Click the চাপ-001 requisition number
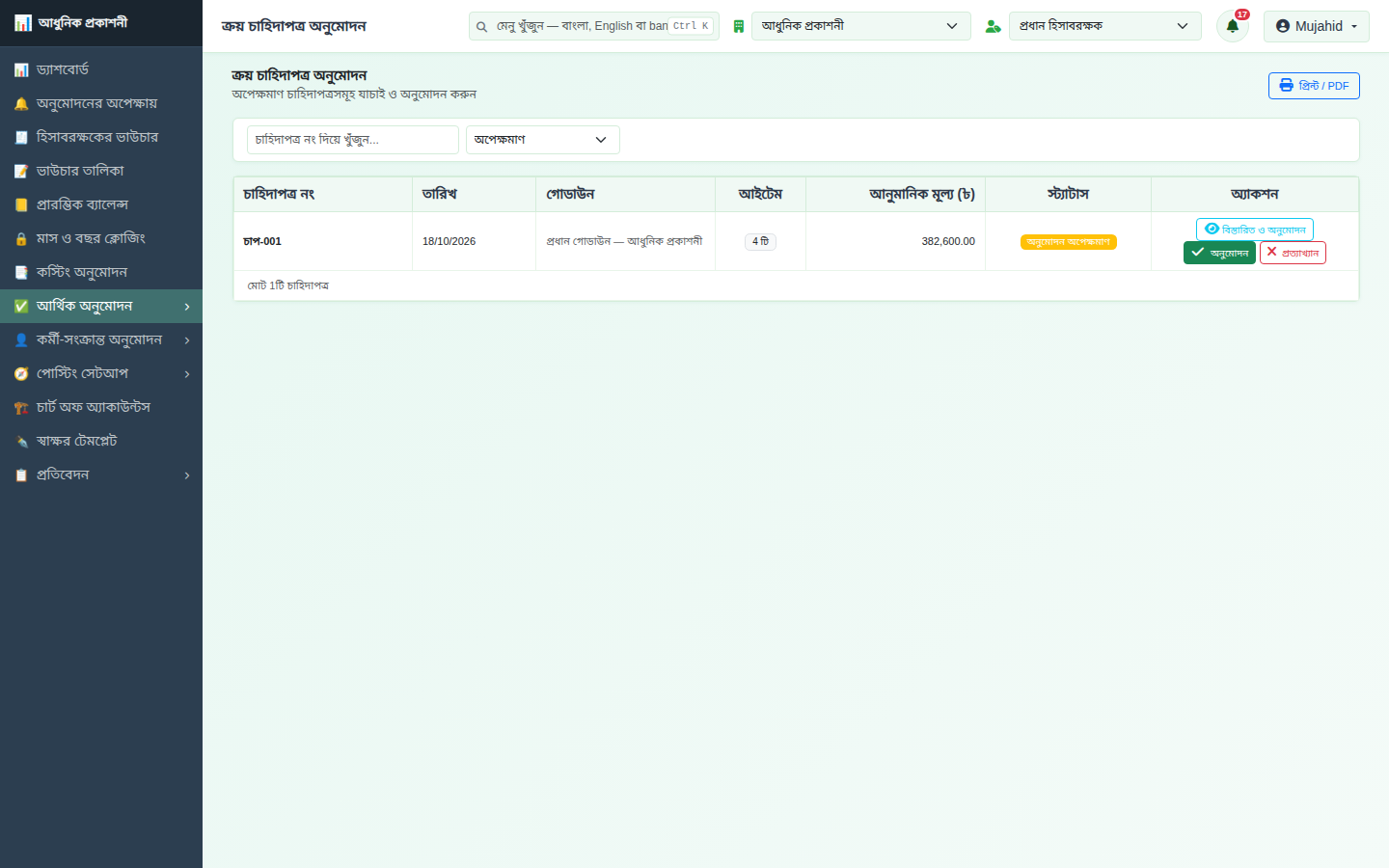Image resolution: width=1389 pixels, height=868 pixels. point(262,241)
